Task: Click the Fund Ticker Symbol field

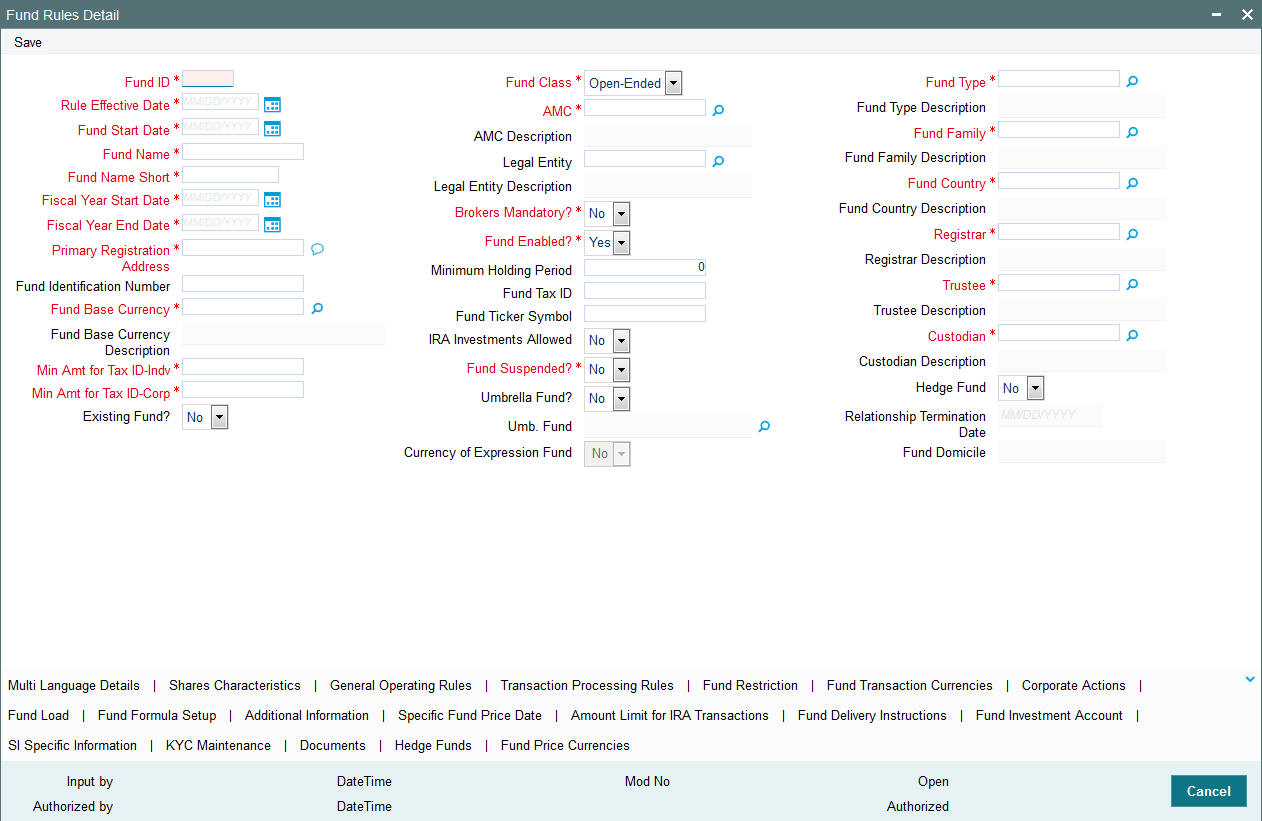Action: [x=645, y=314]
